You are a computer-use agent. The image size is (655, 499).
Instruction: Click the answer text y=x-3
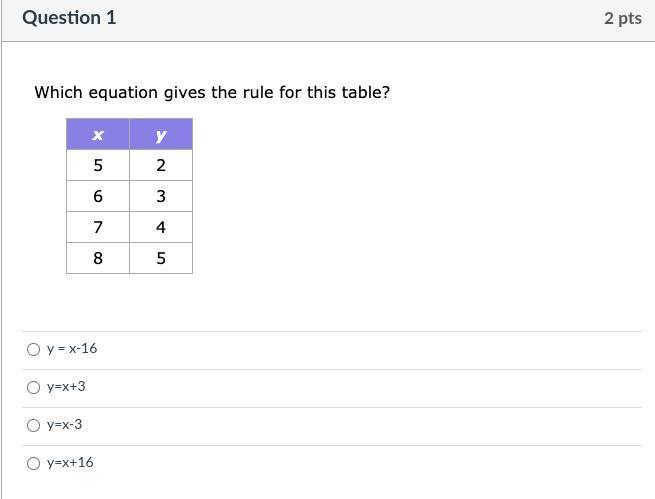point(65,425)
